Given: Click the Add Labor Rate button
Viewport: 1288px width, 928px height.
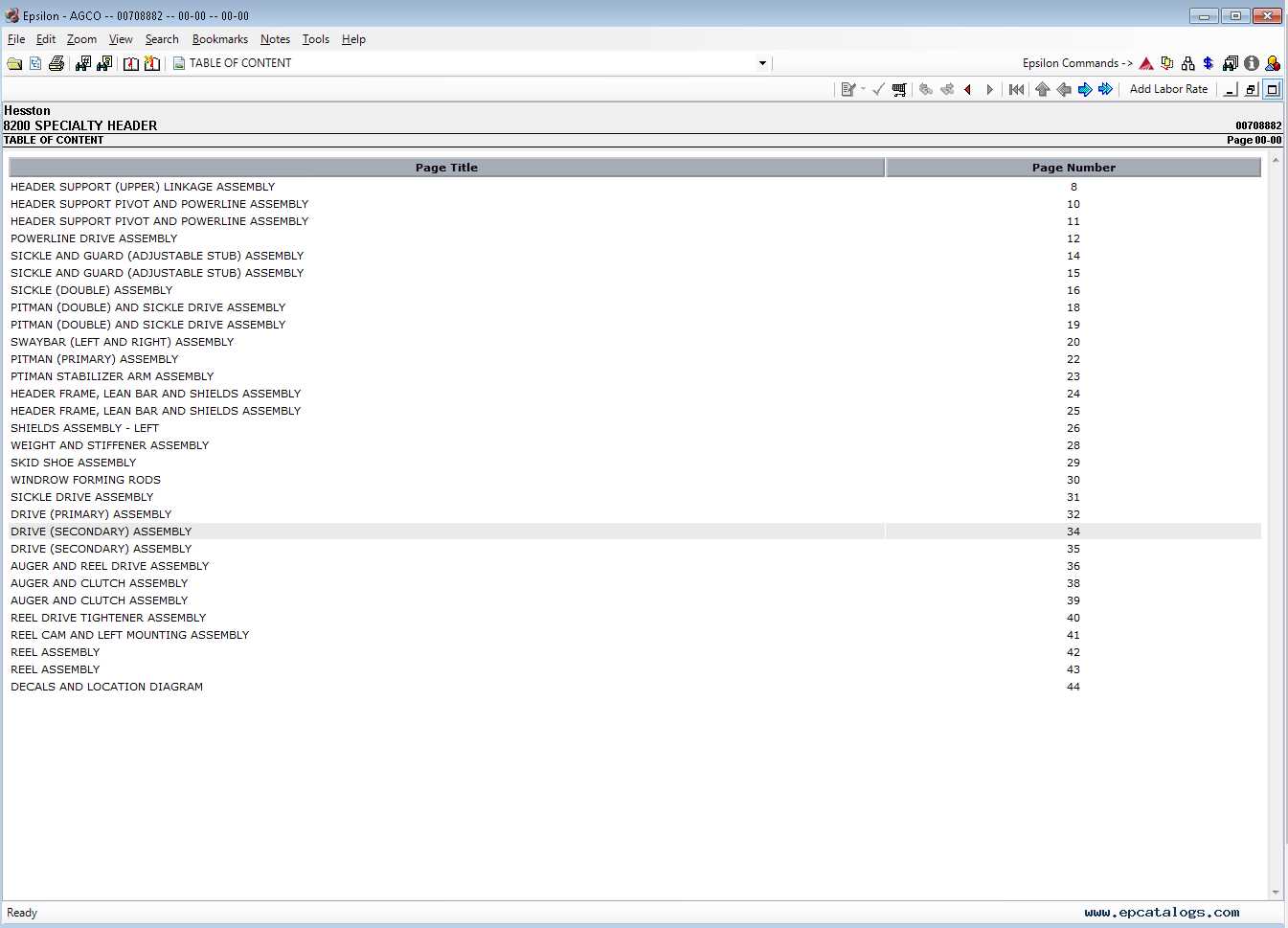Looking at the screenshot, I should (1168, 89).
